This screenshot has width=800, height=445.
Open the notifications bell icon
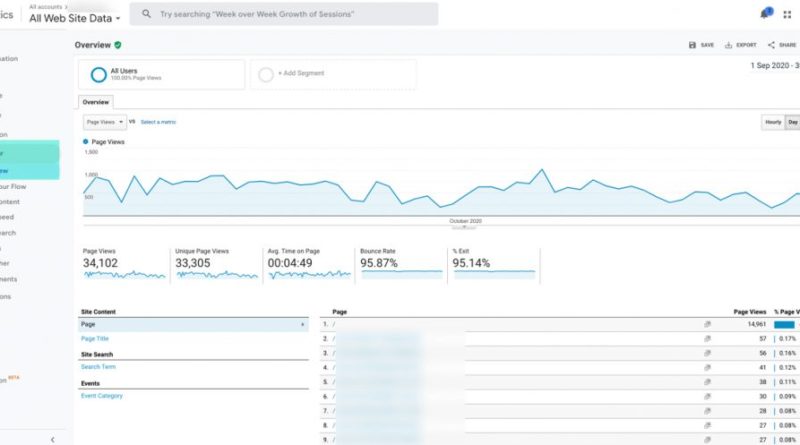765,14
